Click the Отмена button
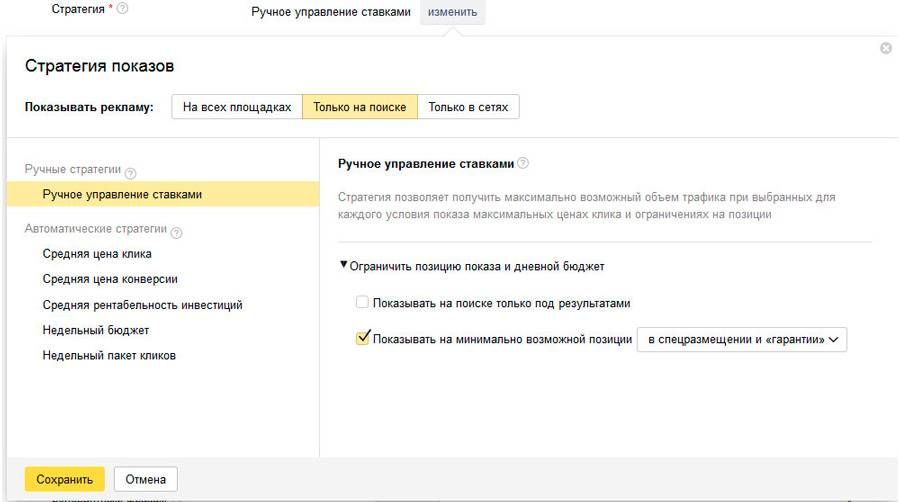Viewport: 900px width, 502px height. click(x=146, y=479)
